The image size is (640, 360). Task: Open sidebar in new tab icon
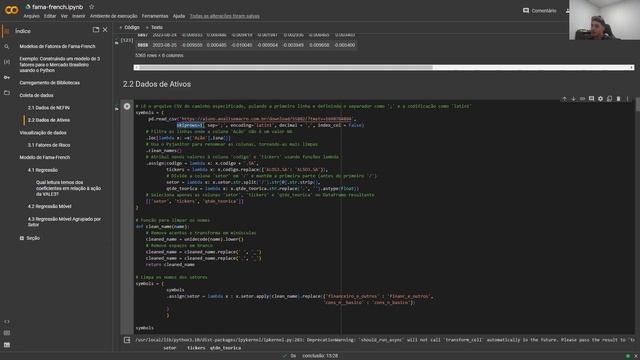point(96,30)
